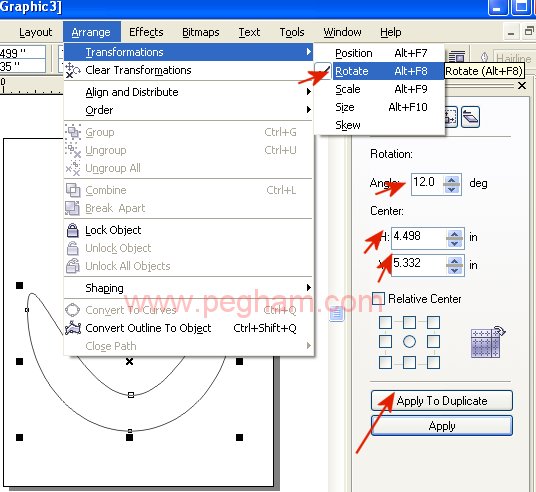Click the object properties icon beside docker
This screenshot has width=536, height=492.
click(336, 313)
